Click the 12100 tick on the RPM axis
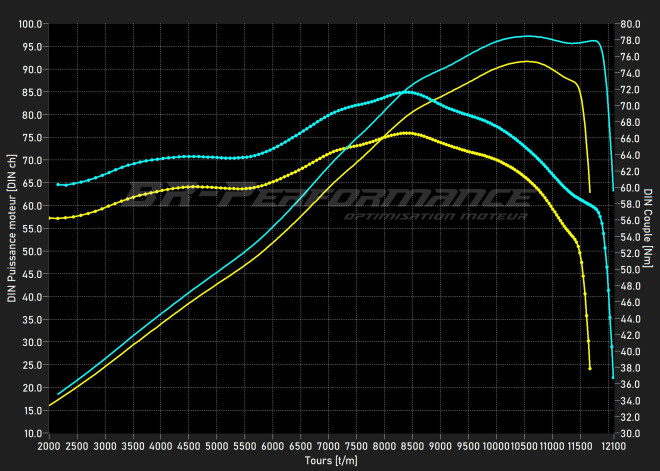Screen dimensions: 660x471 pos(614,445)
